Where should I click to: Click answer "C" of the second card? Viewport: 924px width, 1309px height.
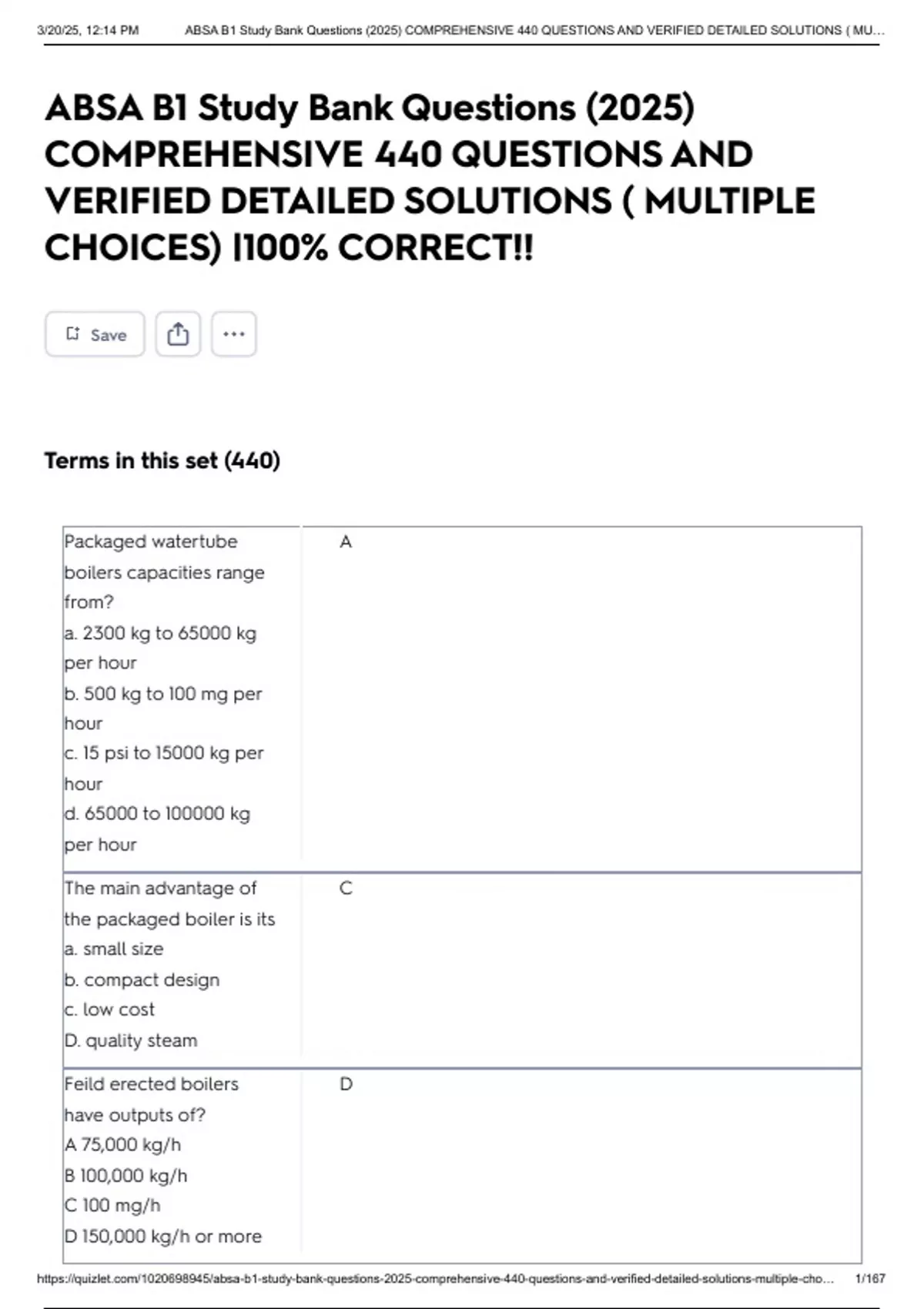(x=346, y=889)
